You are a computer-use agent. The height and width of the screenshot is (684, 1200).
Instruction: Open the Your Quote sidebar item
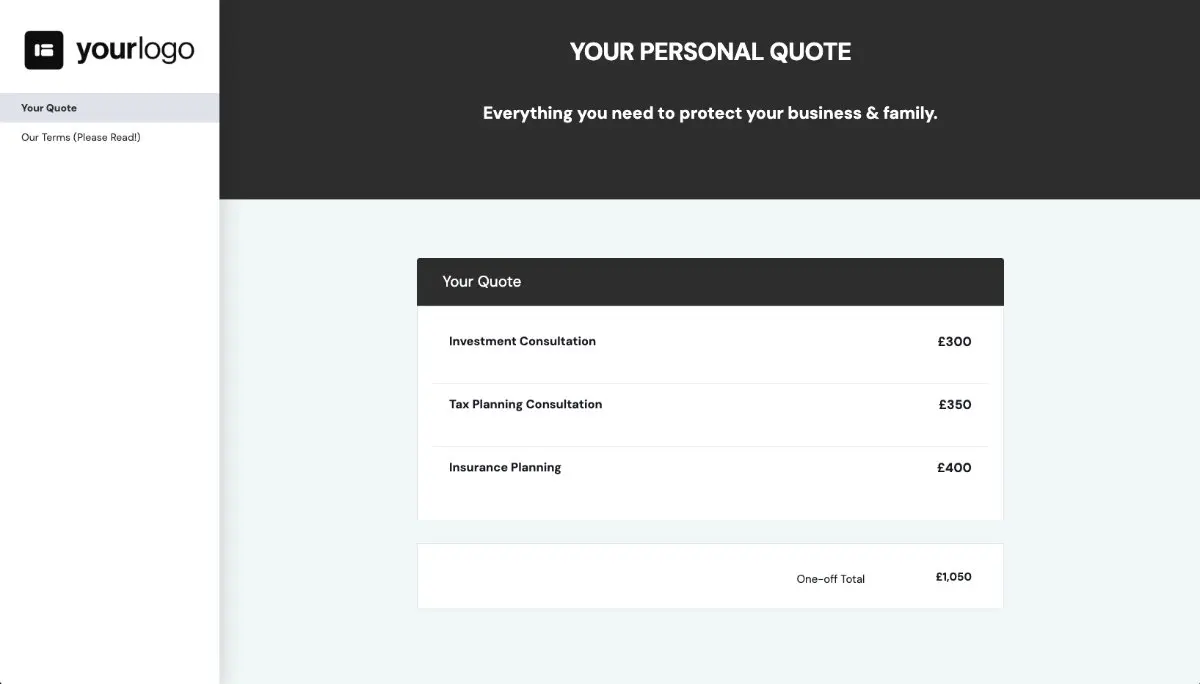click(47, 107)
